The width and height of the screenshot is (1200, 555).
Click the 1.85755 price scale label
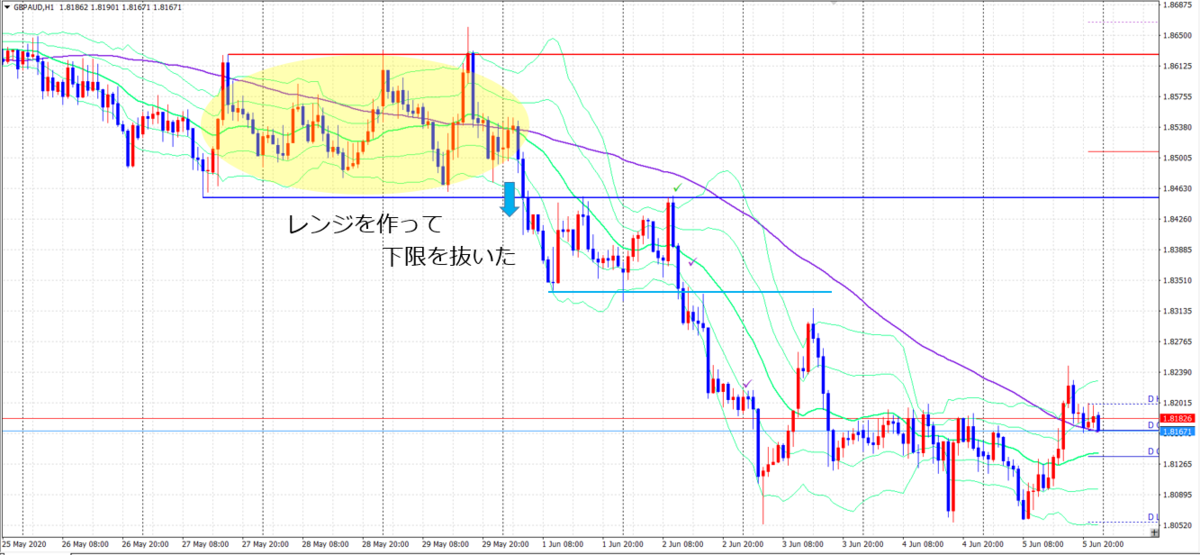click(x=1180, y=97)
